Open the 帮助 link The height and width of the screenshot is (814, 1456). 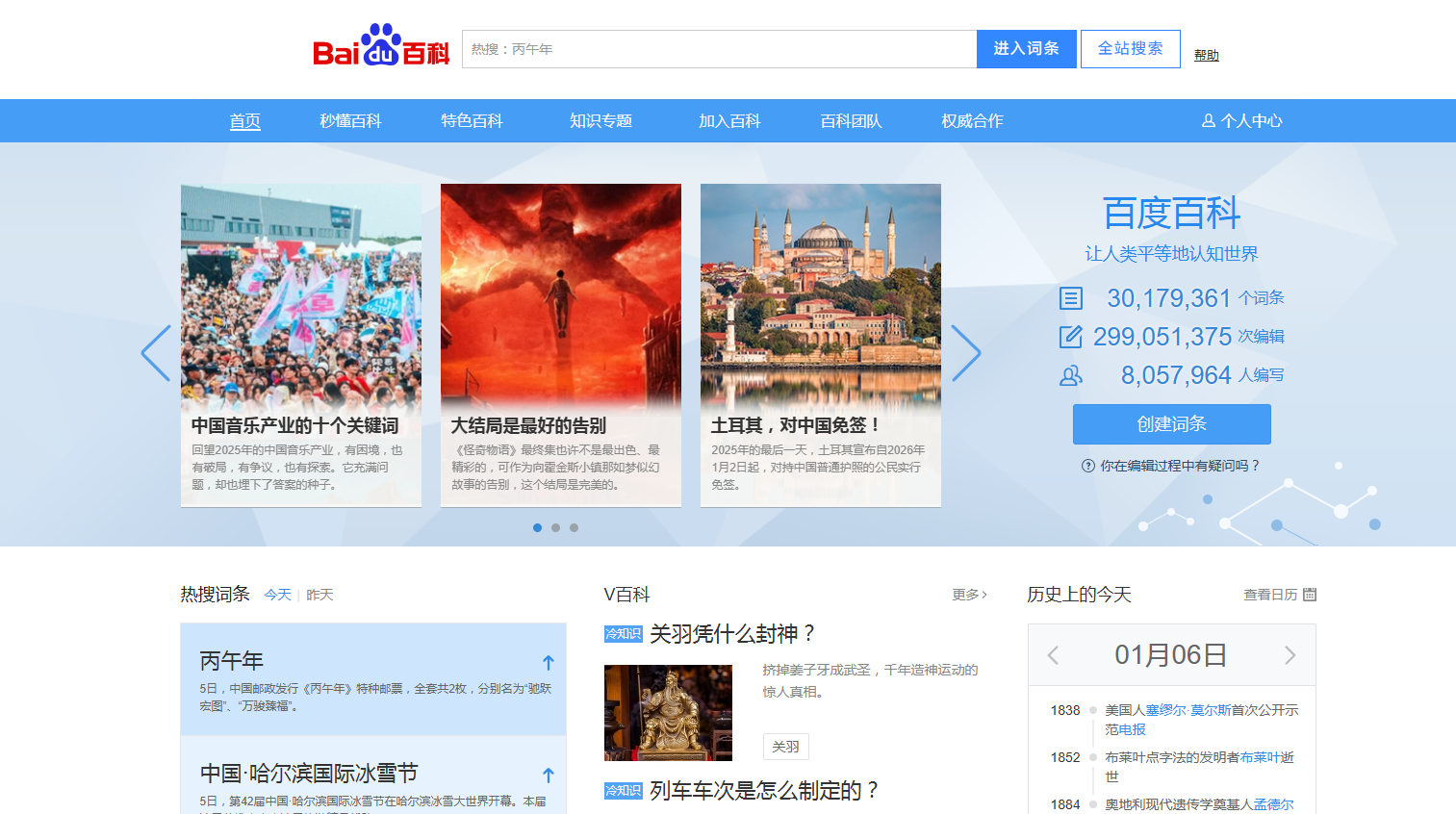coord(1206,55)
